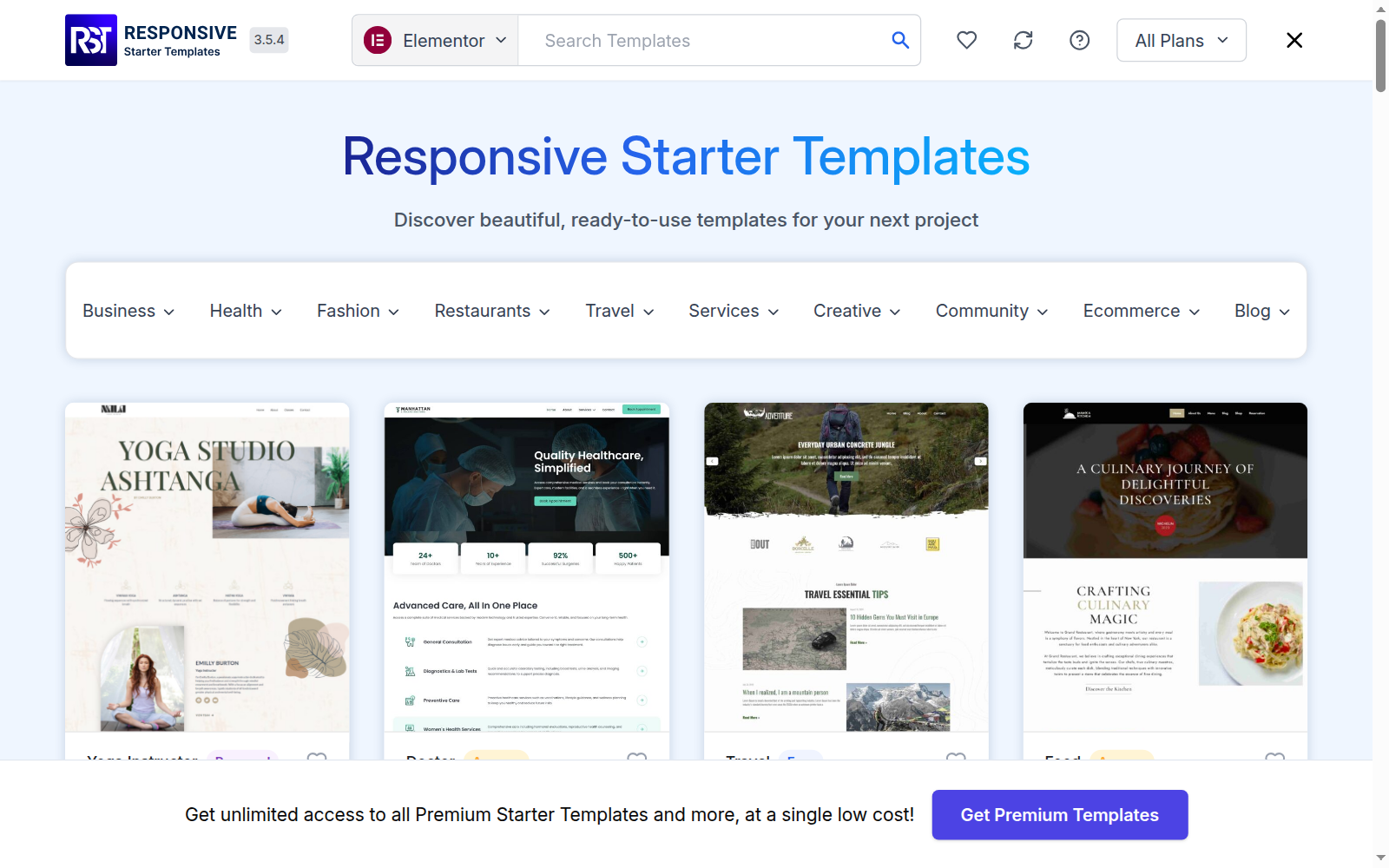This screenshot has width=1389, height=868.
Task: Expand the Services category menu
Action: (x=734, y=311)
